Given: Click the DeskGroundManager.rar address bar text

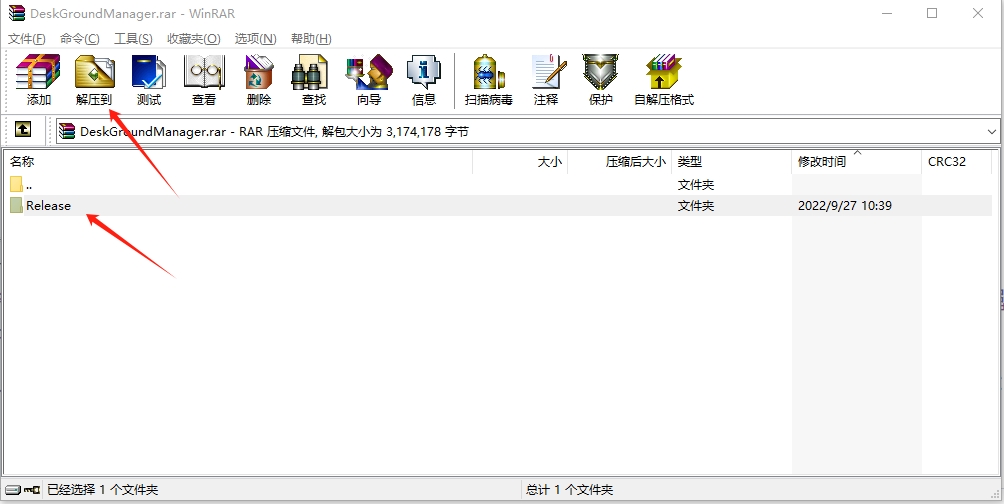Looking at the screenshot, I should click(x=274, y=132).
